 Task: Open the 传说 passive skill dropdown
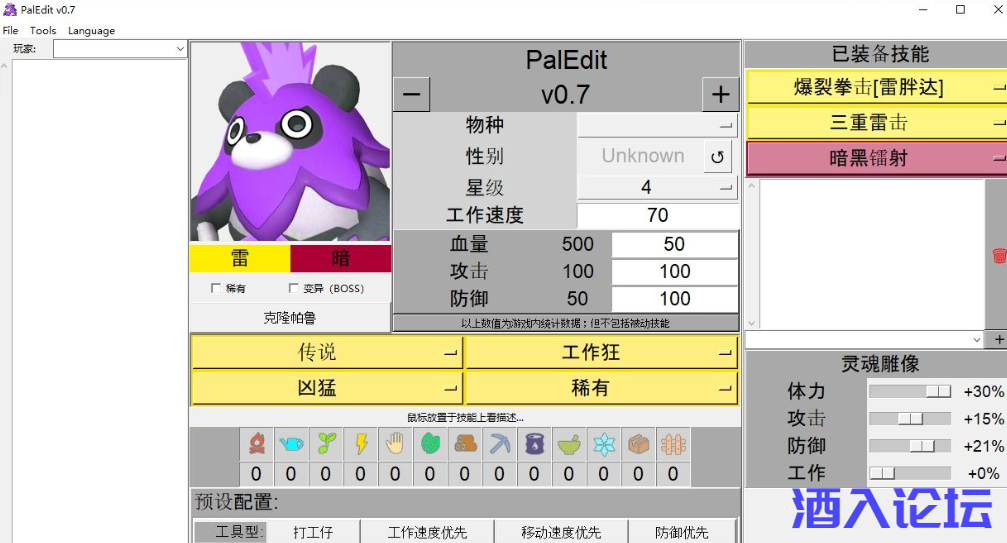(x=327, y=353)
